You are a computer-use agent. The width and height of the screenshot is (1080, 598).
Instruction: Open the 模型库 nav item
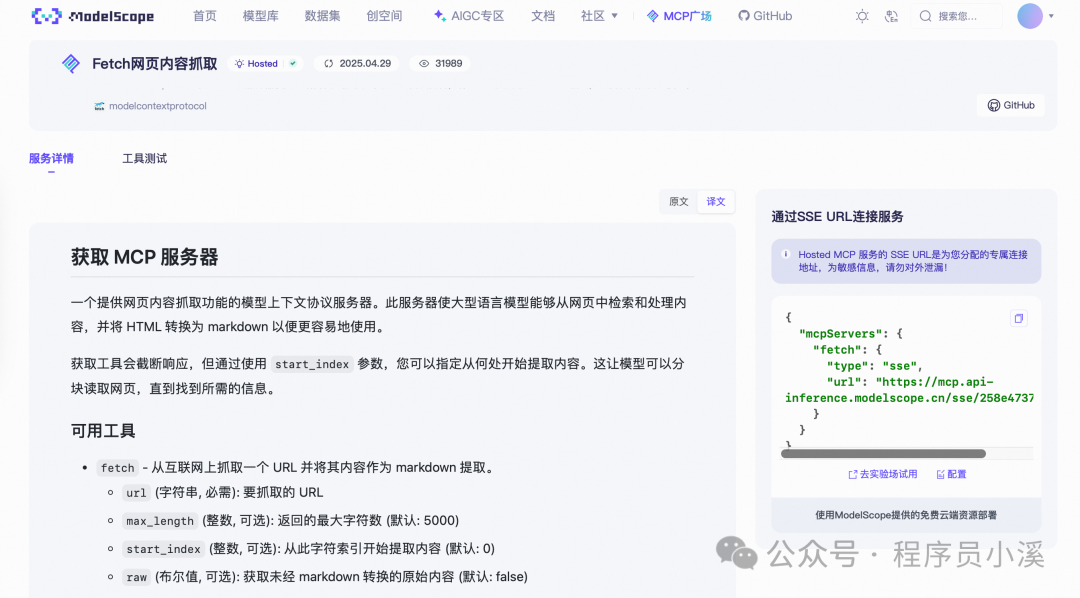point(260,16)
